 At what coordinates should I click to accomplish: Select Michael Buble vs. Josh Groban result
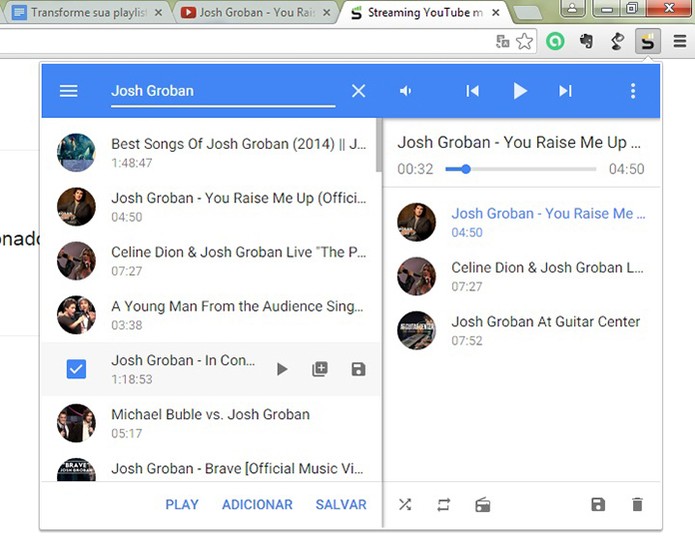point(211,423)
